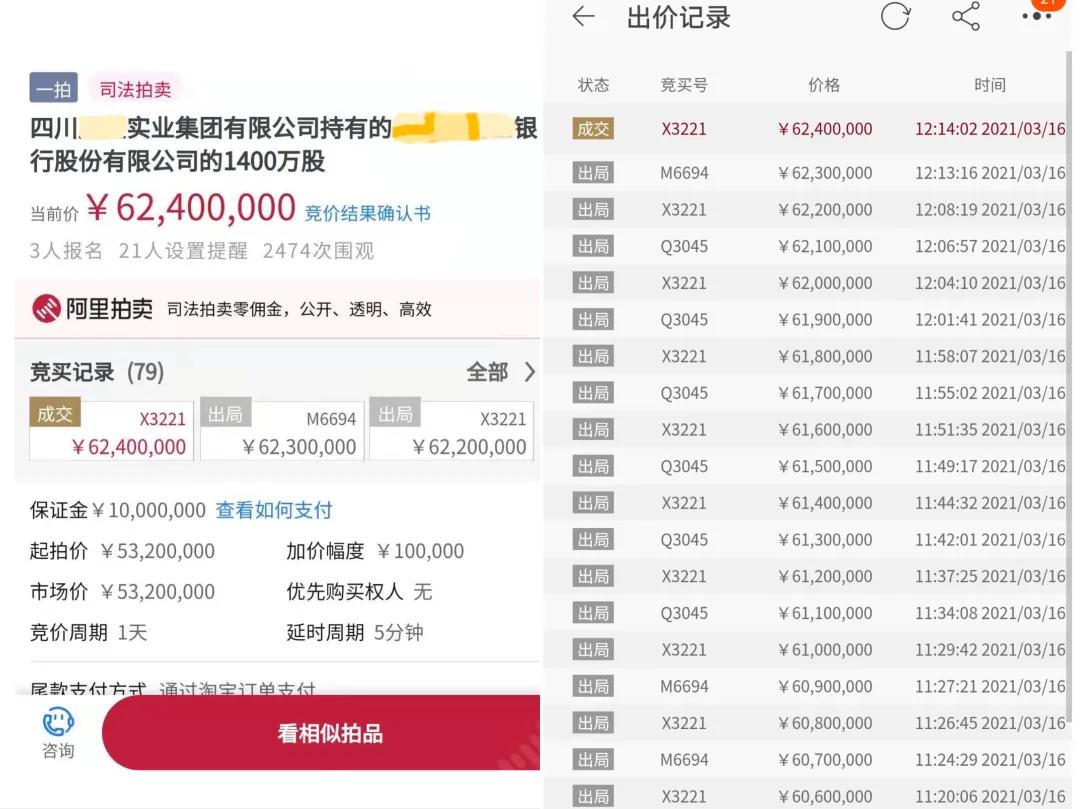Open the three-dot more options menu

point(1036,17)
